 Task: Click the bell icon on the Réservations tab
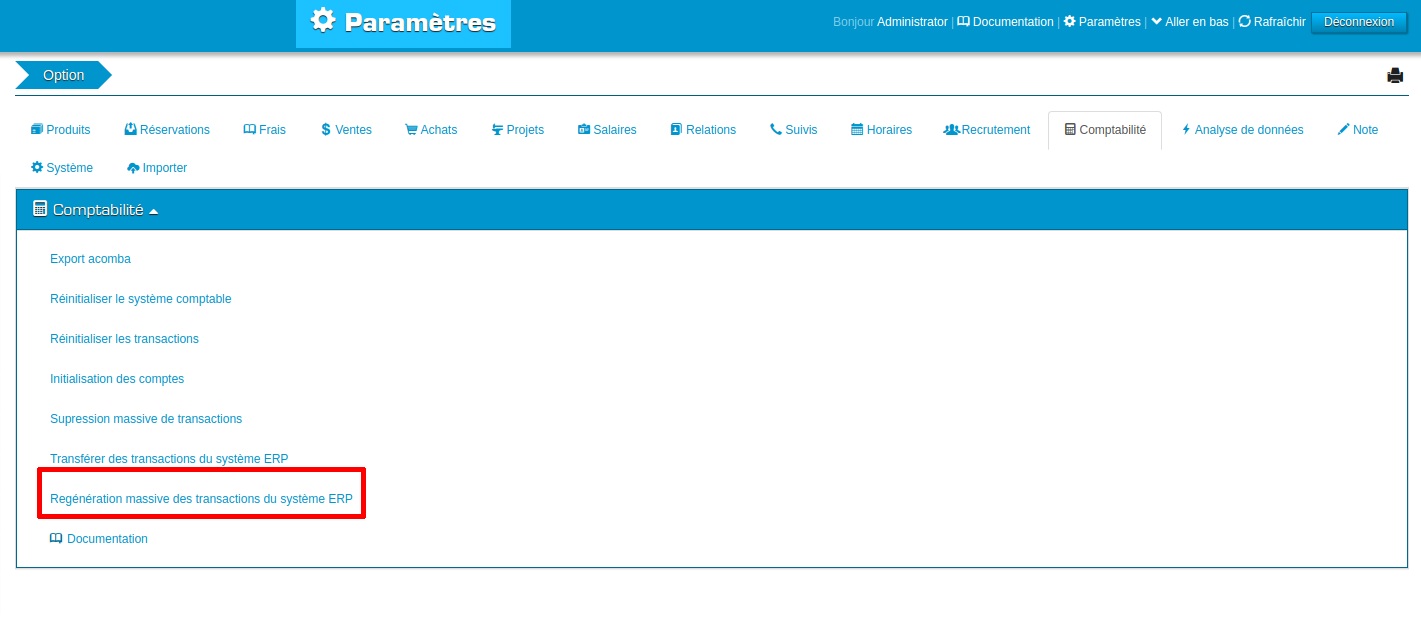coord(129,128)
